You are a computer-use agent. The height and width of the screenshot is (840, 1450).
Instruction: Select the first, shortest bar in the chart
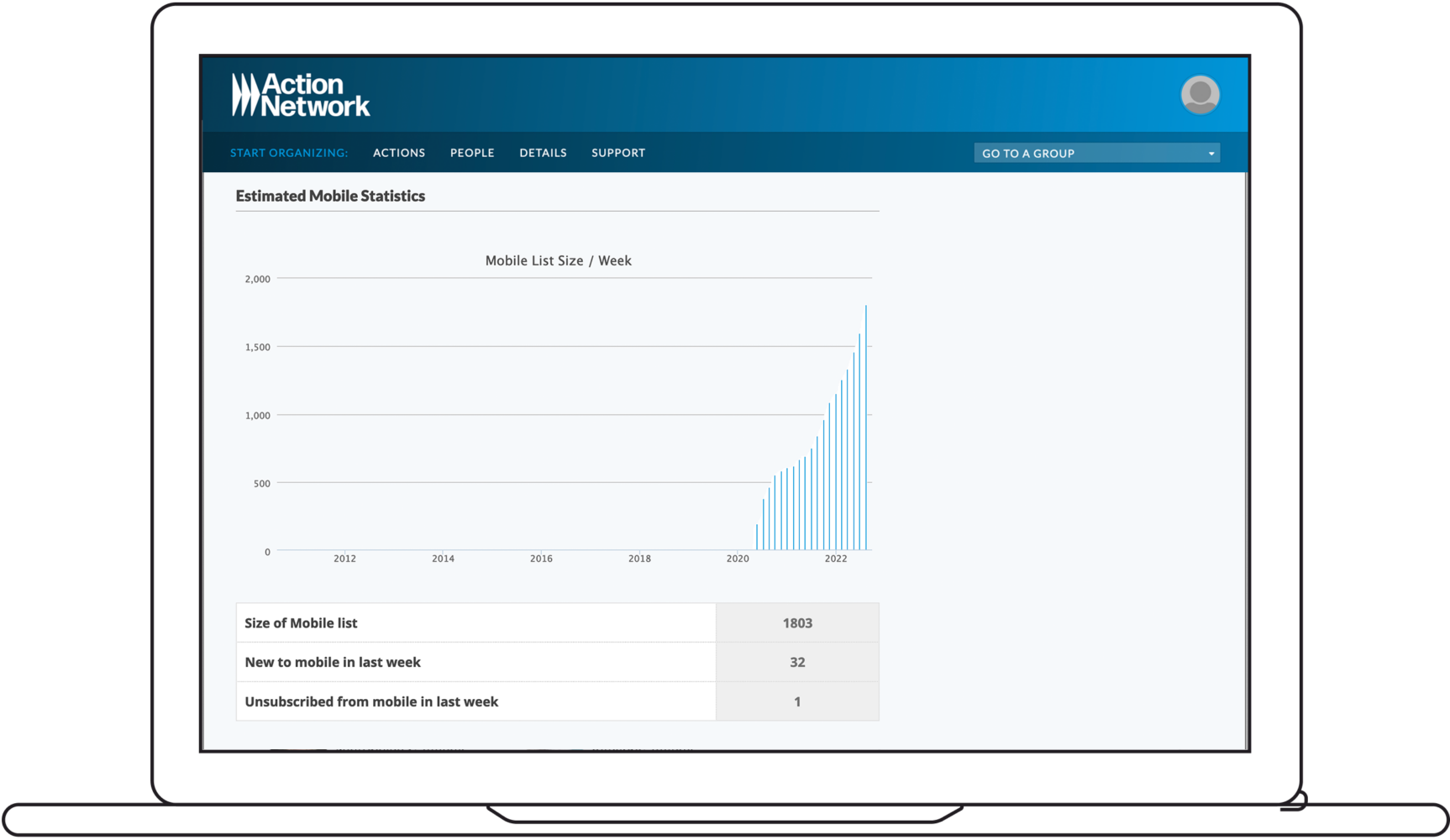coord(757,538)
